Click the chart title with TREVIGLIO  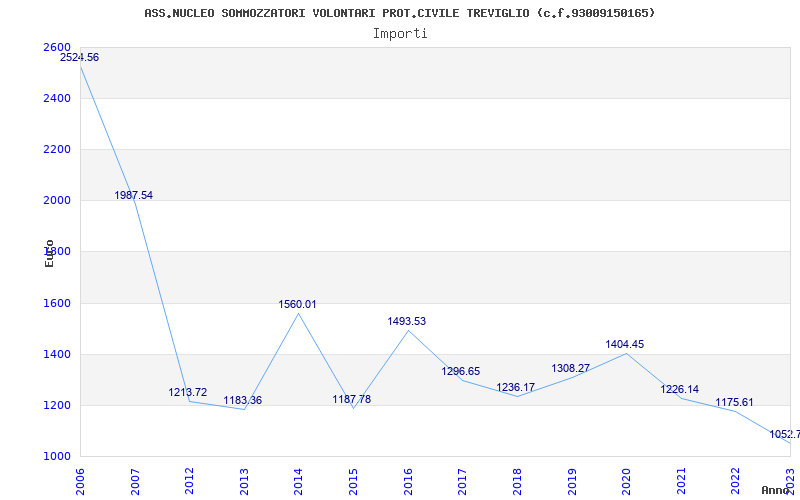(400, 13)
